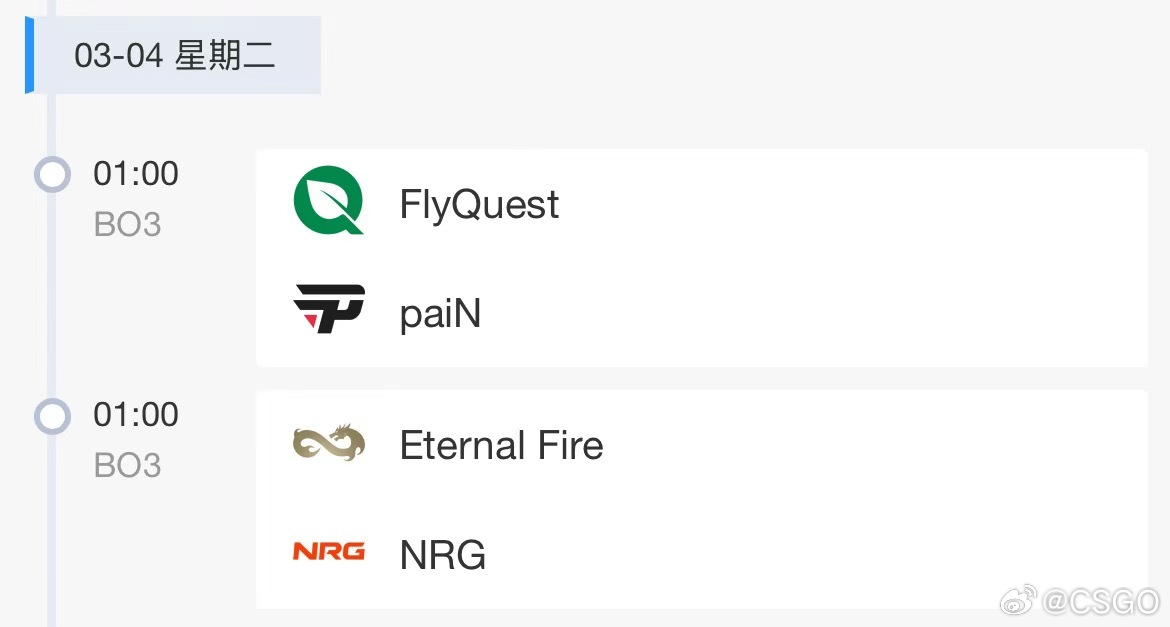Viewport: 1170px width, 627px height.
Task: Open the paiN team name
Action: click(x=440, y=313)
